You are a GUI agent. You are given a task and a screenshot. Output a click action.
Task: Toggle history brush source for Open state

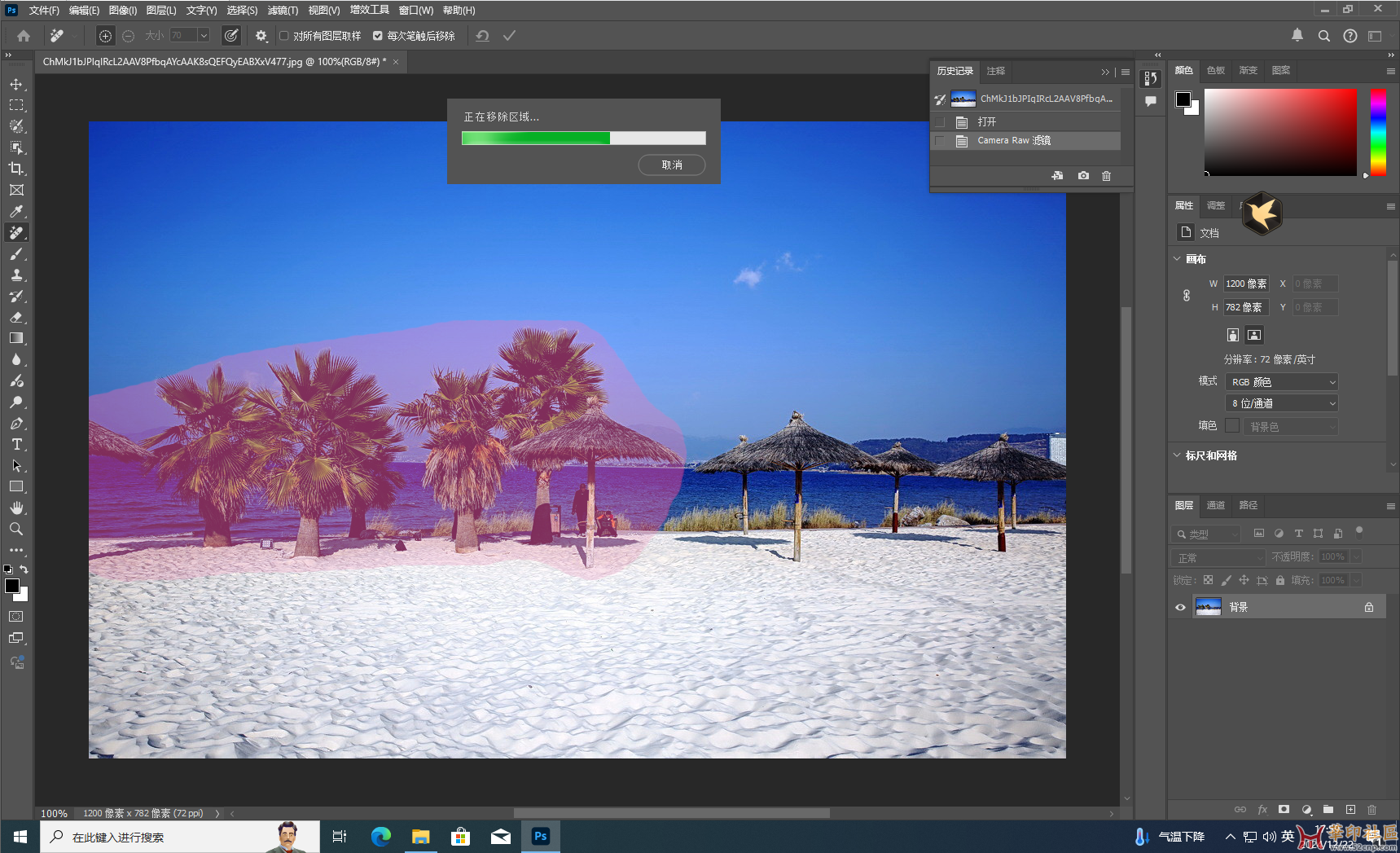(x=940, y=122)
